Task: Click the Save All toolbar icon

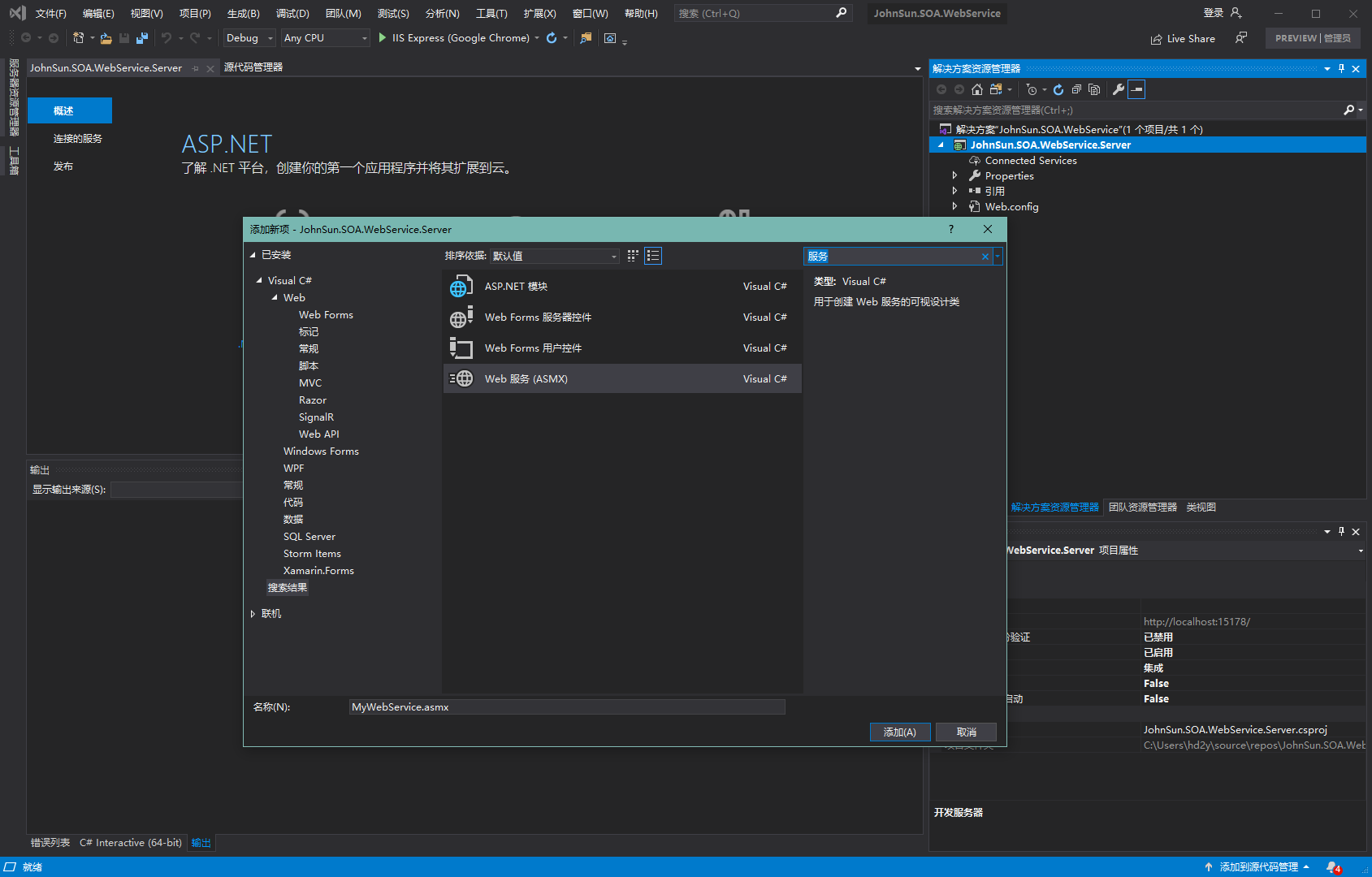Action: [x=142, y=38]
